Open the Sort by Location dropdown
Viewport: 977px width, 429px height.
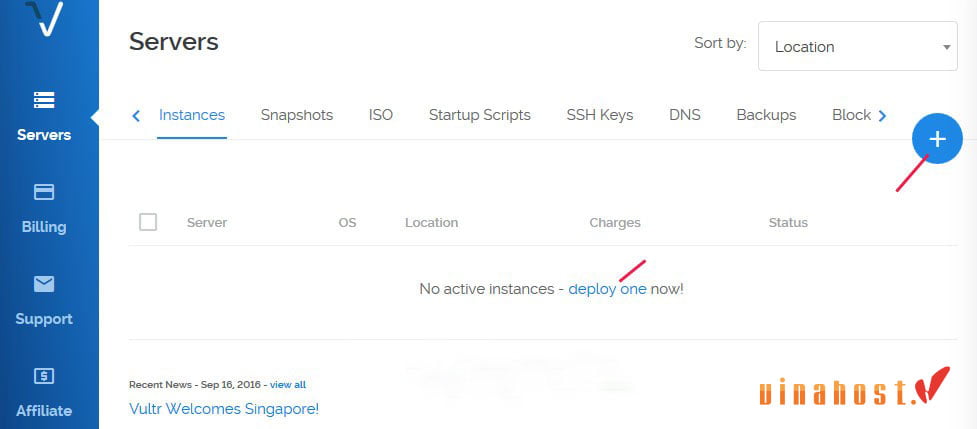[x=857, y=46]
